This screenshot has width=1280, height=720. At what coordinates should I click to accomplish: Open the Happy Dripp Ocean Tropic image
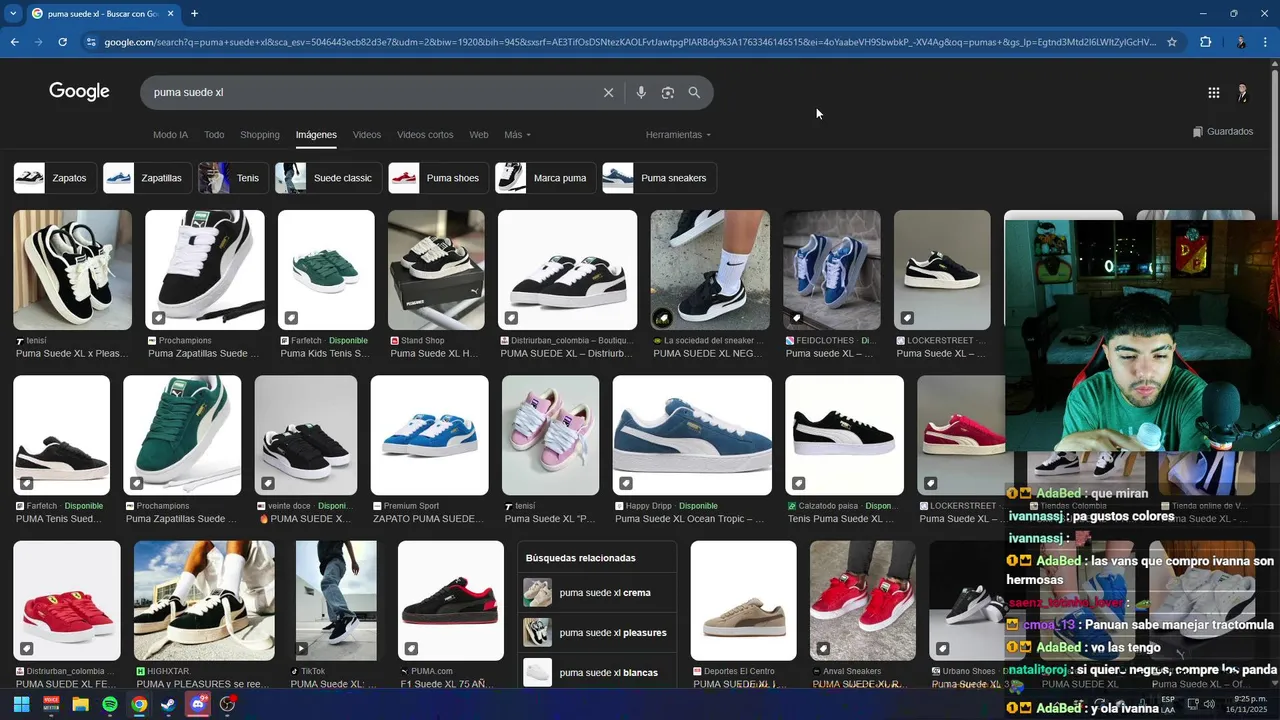pos(692,435)
